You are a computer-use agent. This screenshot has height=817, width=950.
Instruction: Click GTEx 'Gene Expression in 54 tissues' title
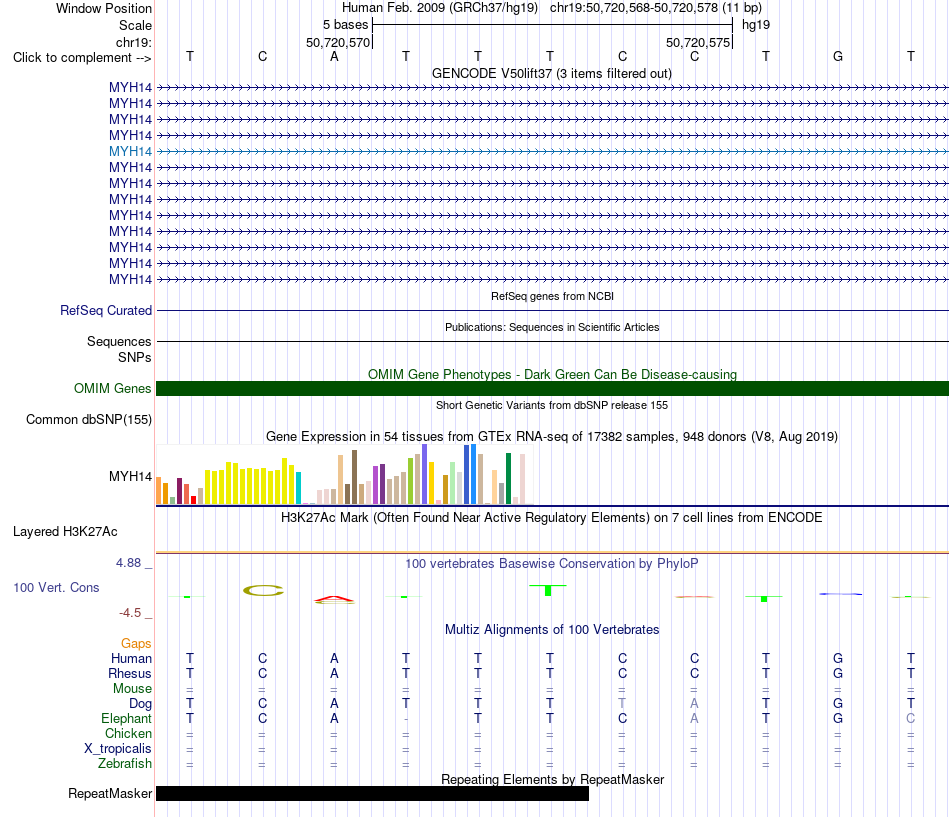coord(552,436)
